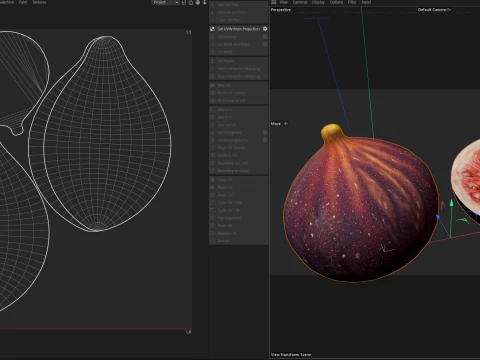Click the Store UV command
The height and width of the screenshot is (360, 480).
point(239,226)
